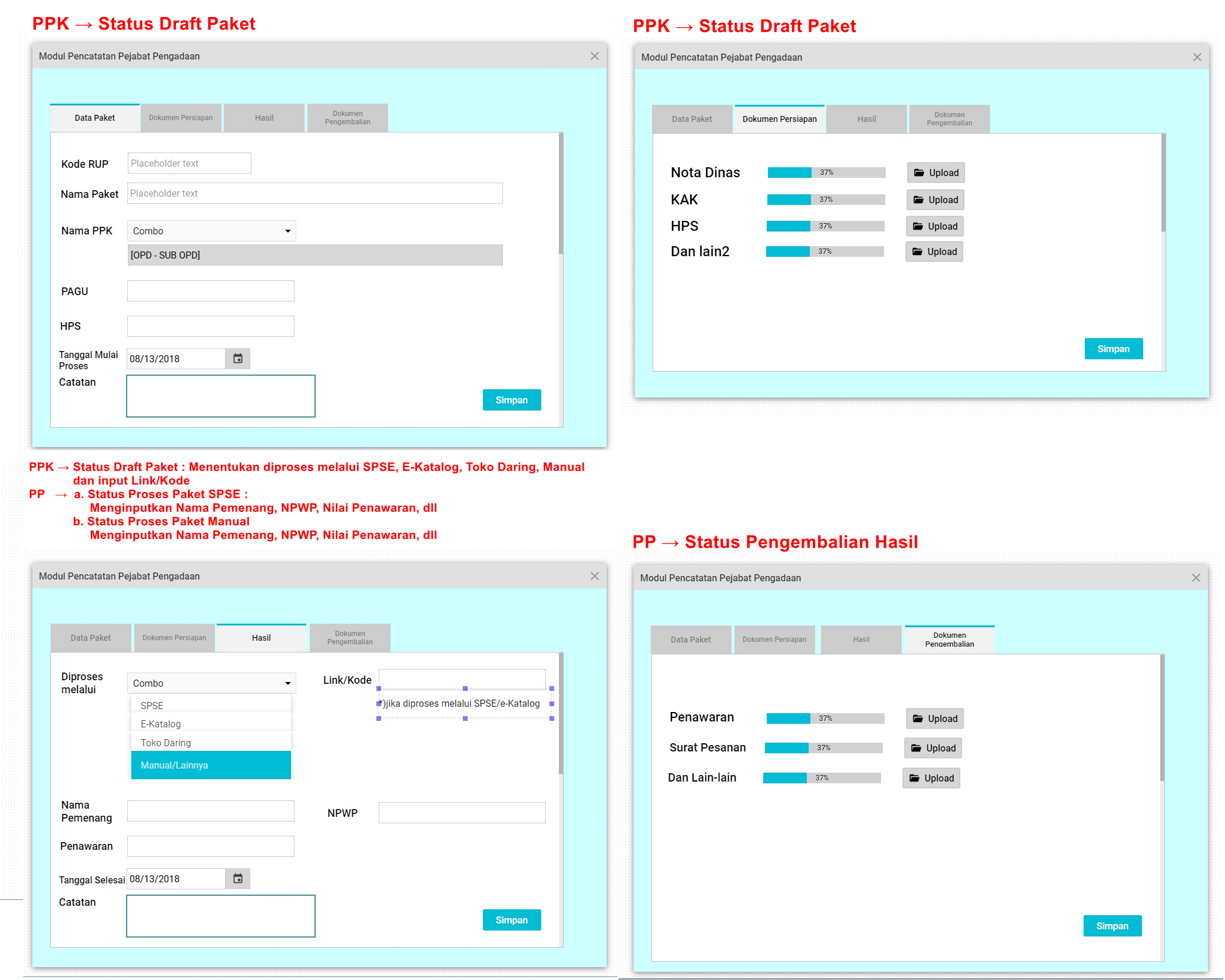Click folder Upload icon for Nota Dinas
The width and height of the screenshot is (1225, 980).
point(919,173)
